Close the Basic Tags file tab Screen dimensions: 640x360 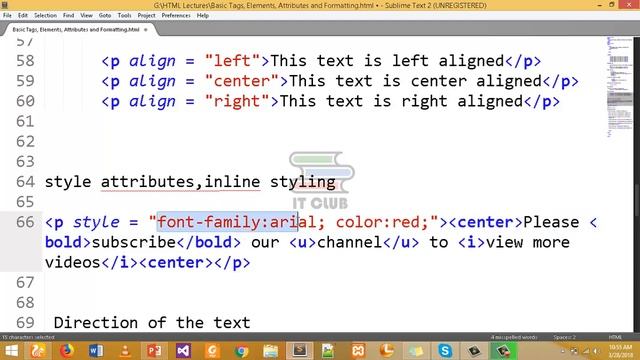[x=146, y=30]
